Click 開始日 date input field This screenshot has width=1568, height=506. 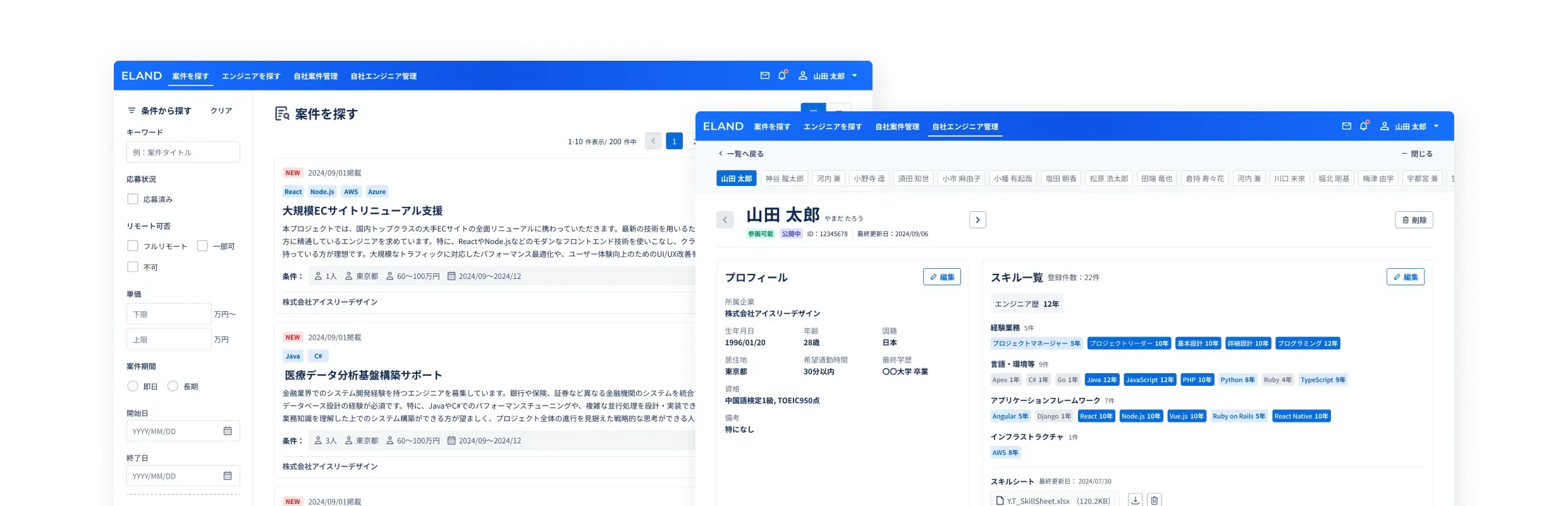point(183,431)
